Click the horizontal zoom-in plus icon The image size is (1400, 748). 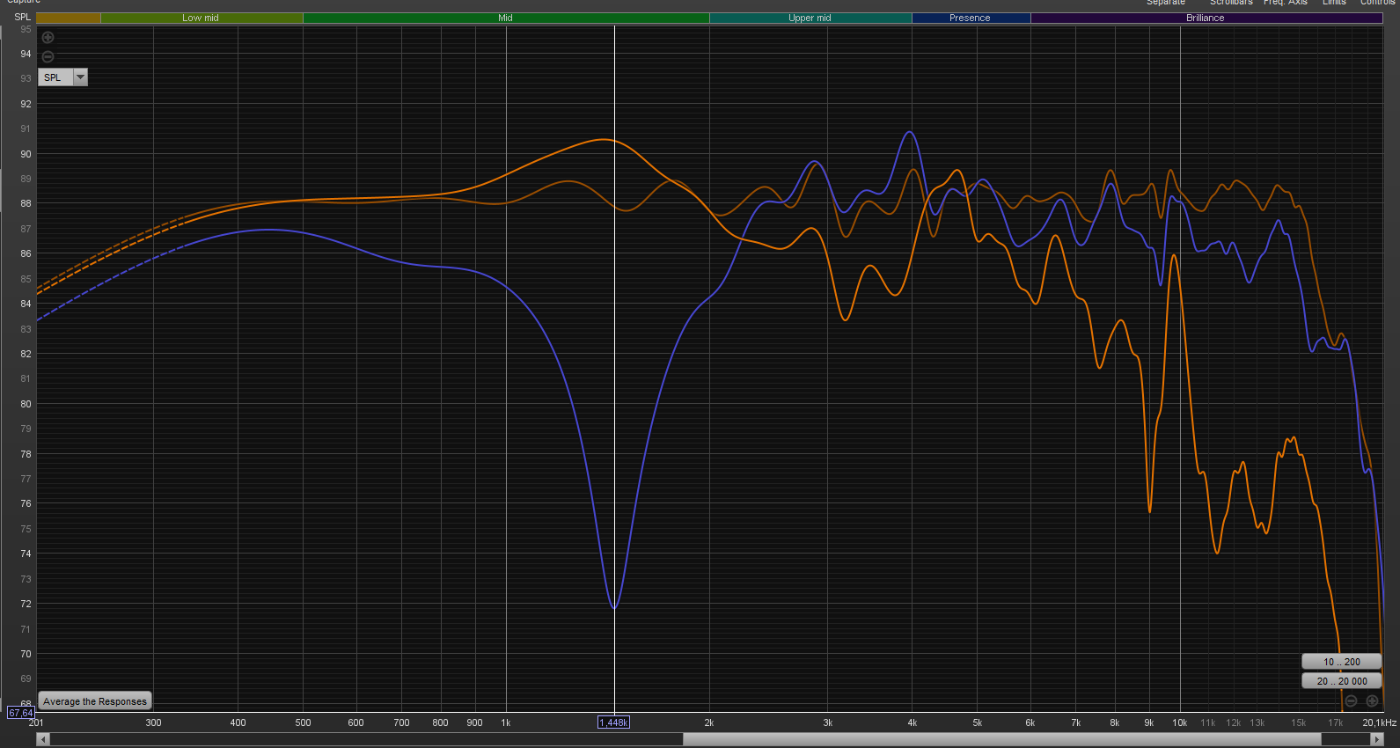tap(1372, 701)
